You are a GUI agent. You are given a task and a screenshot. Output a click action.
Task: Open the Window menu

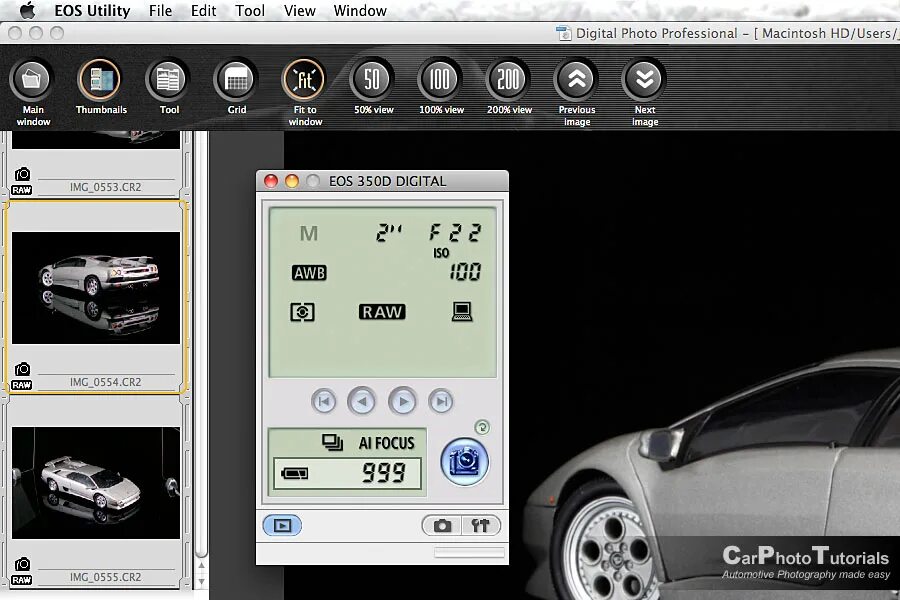(360, 10)
